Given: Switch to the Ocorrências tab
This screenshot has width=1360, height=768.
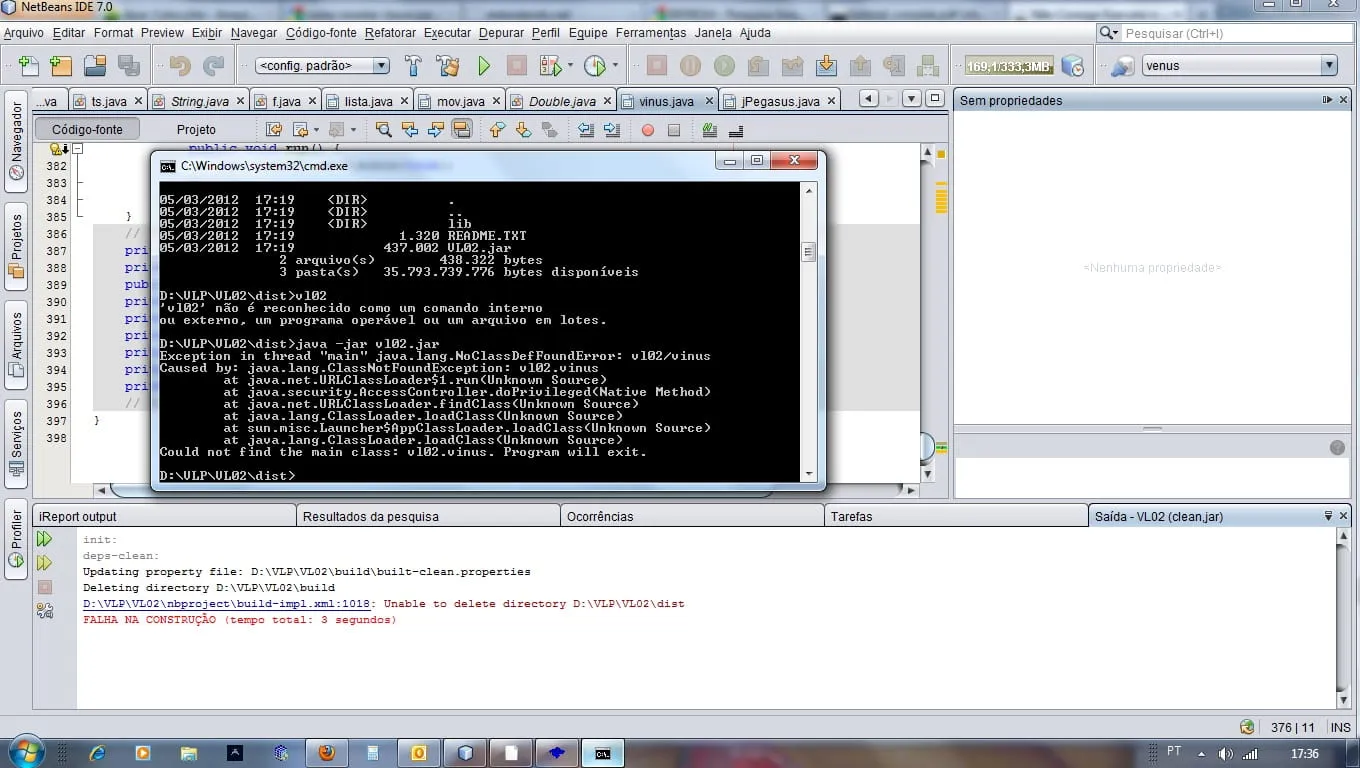Looking at the screenshot, I should (692, 516).
